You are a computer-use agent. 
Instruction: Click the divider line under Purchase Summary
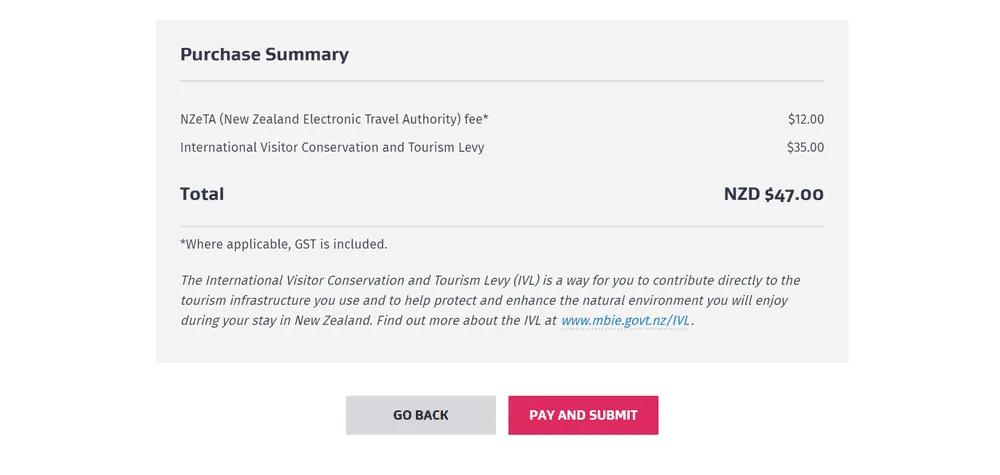pyautogui.click(x=502, y=80)
